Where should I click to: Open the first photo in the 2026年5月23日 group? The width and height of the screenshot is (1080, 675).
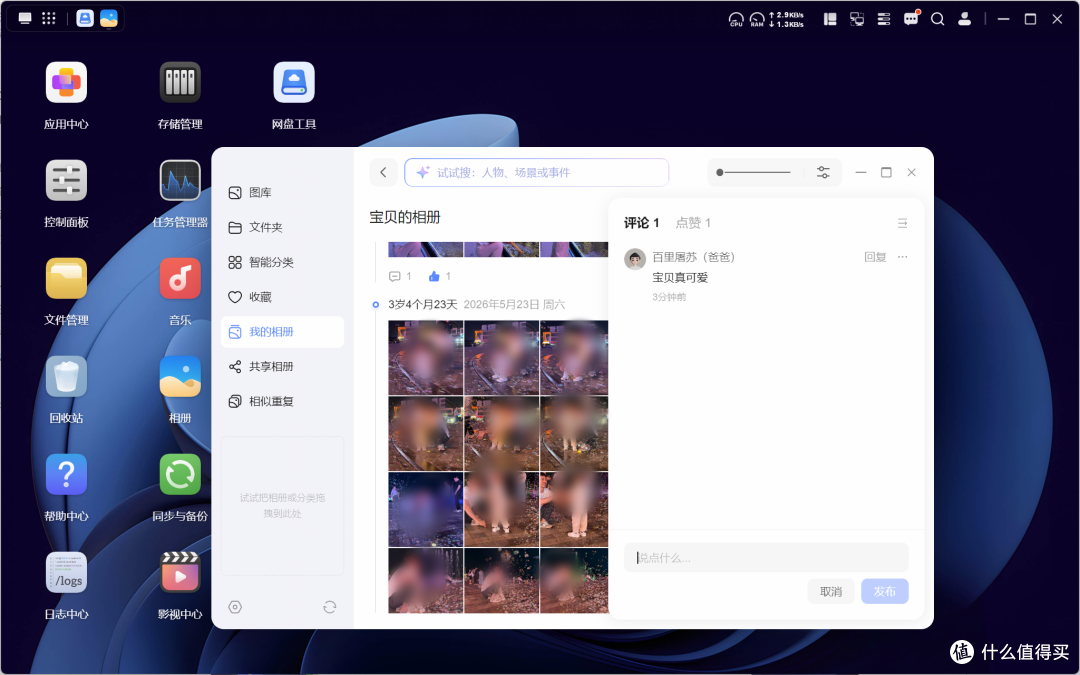(x=426, y=357)
